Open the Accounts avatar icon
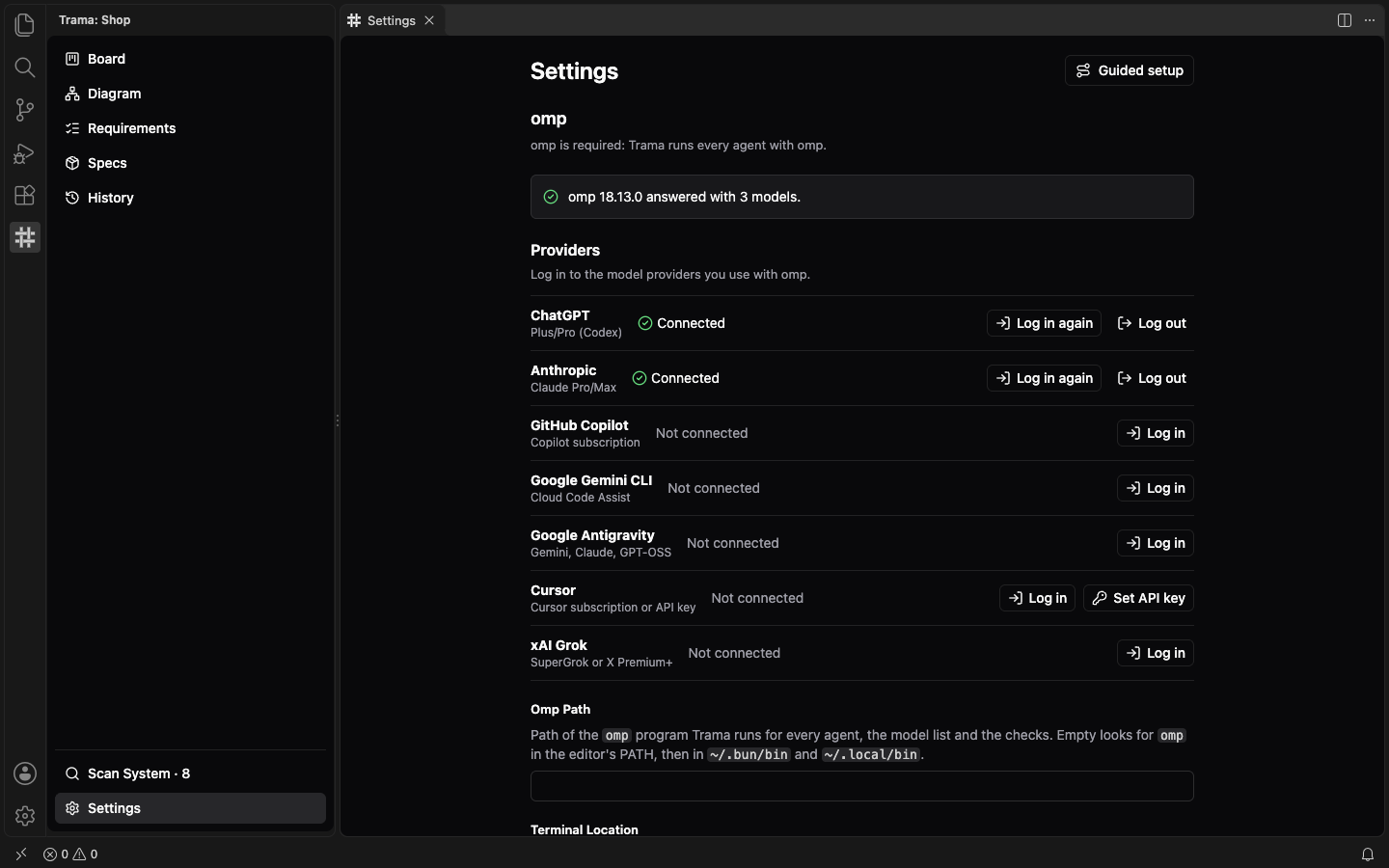This screenshot has width=1389, height=868. (25, 773)
